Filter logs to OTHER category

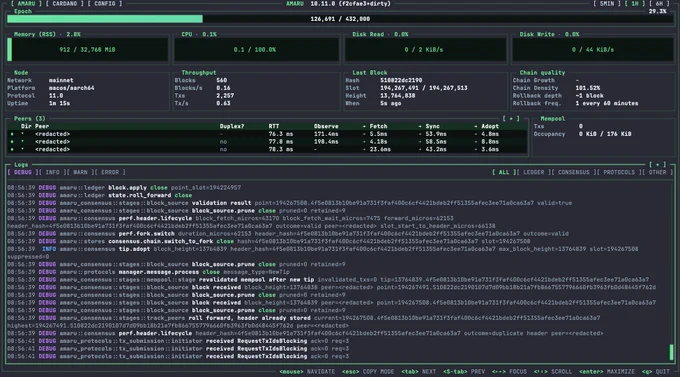pyautogui.click(x=657, y=172)
